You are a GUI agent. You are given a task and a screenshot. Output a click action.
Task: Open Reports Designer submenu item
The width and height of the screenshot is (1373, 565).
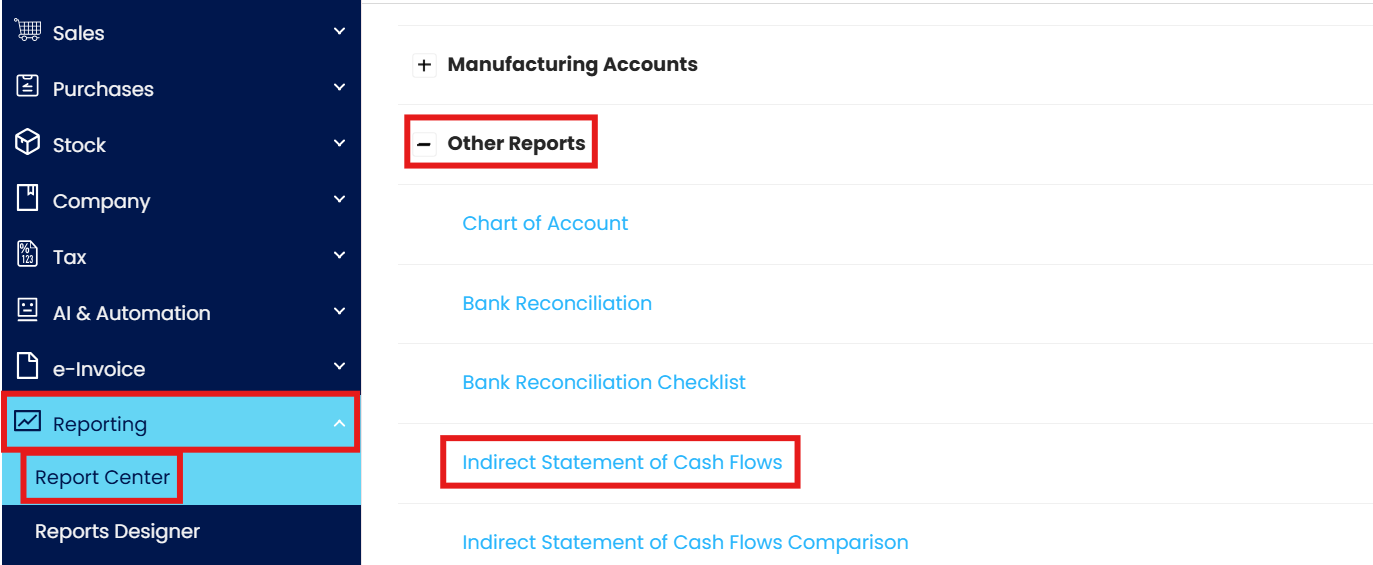point(117,532)
